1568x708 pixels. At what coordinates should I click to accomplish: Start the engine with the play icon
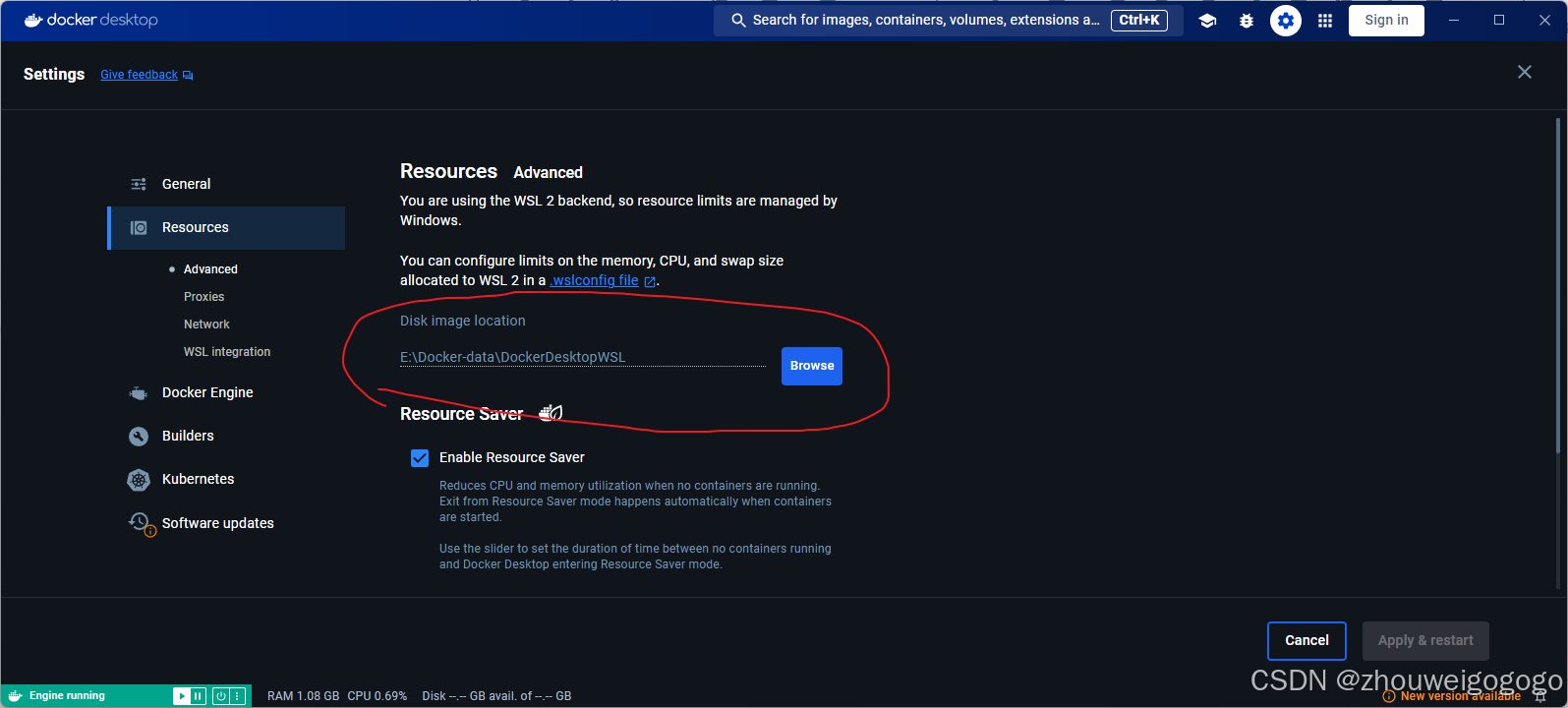182,696
